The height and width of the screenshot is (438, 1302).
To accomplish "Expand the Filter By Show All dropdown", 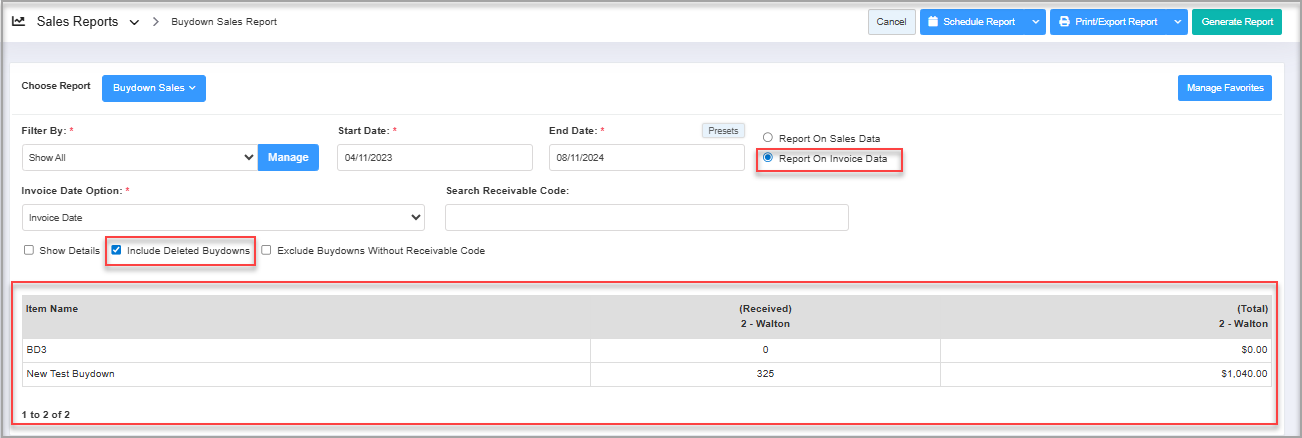I will 139,158.
